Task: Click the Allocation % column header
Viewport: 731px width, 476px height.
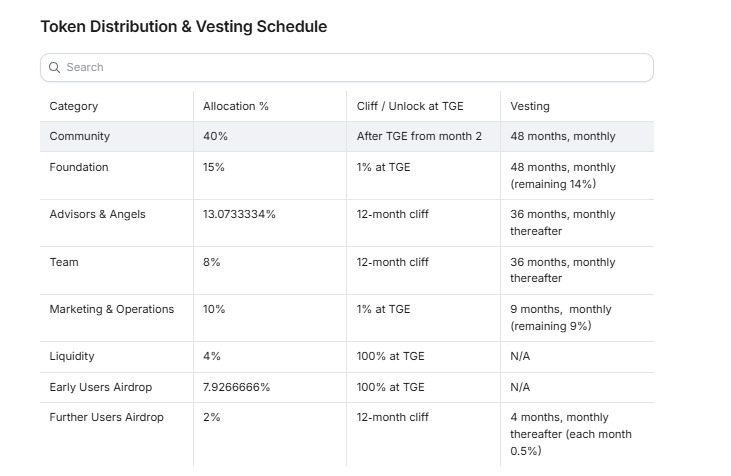Action: (235, 106)
